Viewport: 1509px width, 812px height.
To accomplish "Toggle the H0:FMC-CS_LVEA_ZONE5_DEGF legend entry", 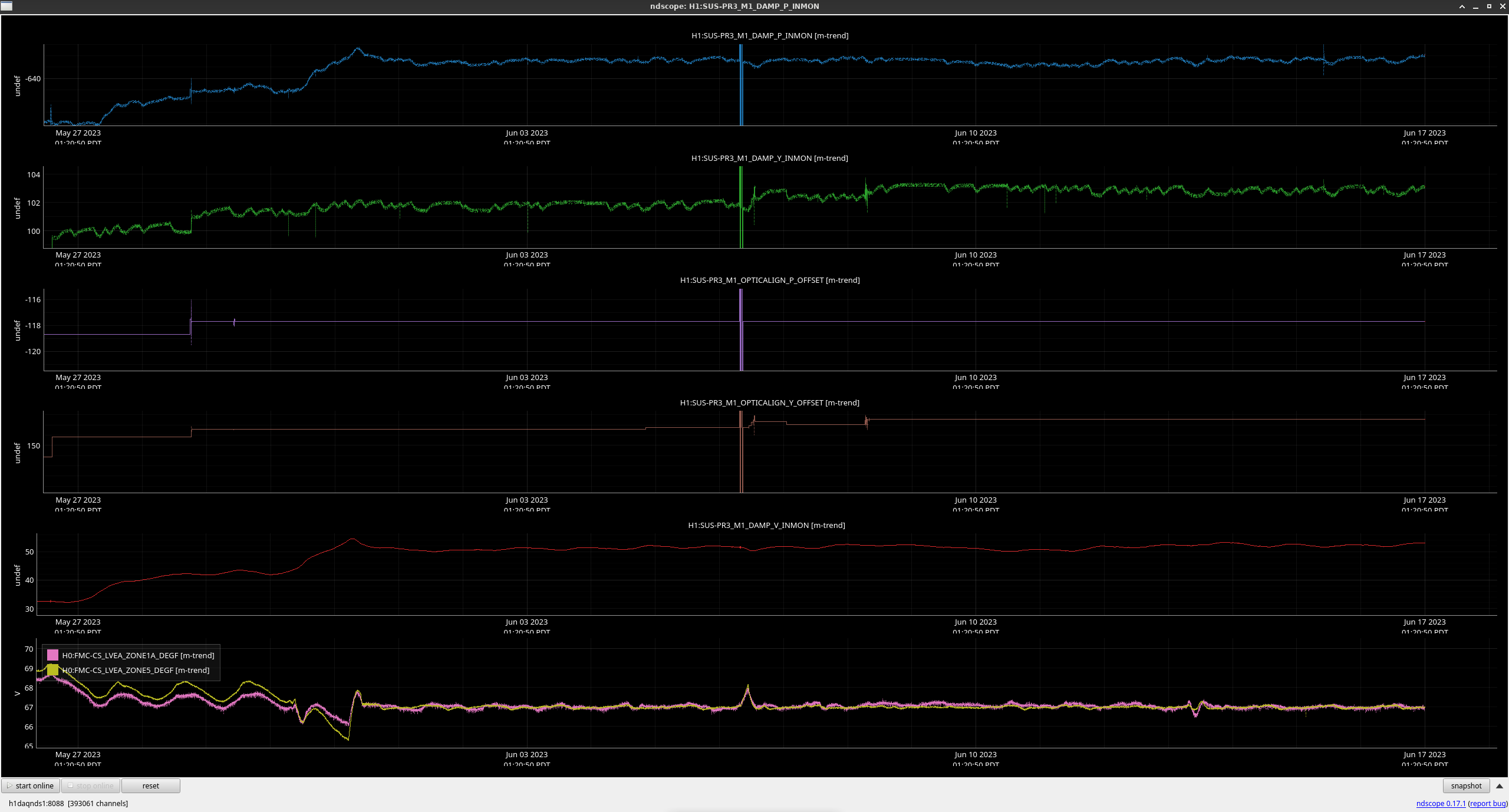I will click(136, 670).
